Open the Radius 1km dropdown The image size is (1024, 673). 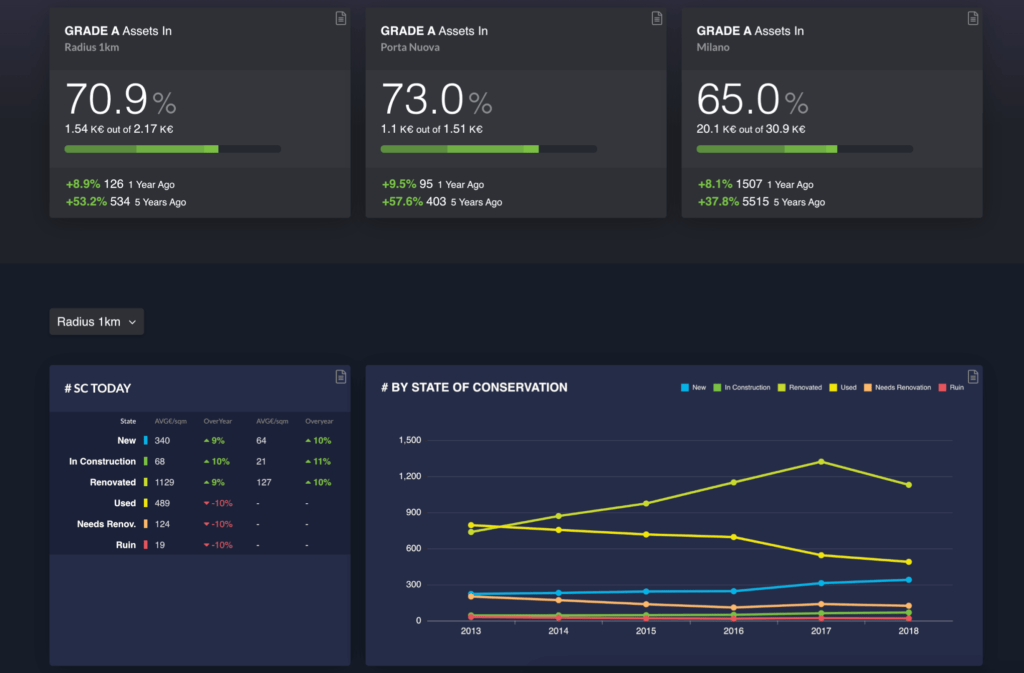point(96,321)
